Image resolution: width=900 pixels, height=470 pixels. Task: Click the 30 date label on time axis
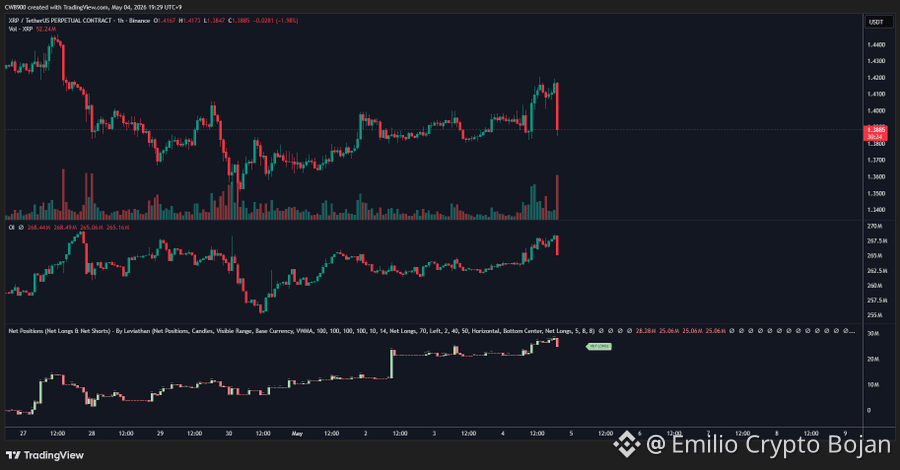(x=228, y=434)
